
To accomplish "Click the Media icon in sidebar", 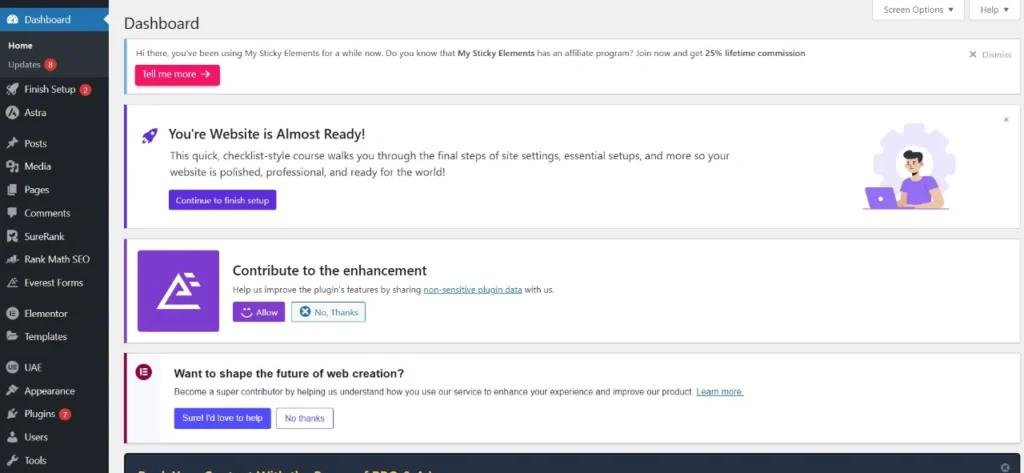I will (12, 167).
